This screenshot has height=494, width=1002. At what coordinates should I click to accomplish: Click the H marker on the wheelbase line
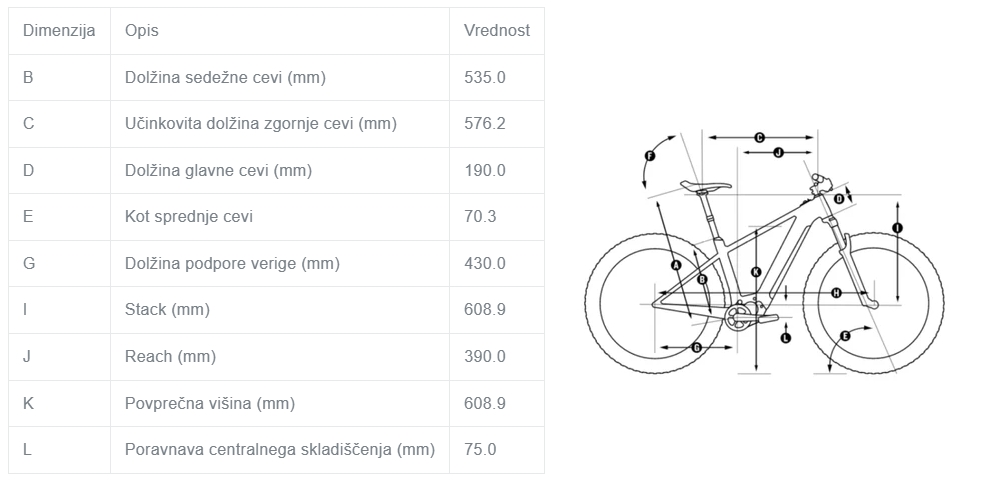(x=836, y=293)
